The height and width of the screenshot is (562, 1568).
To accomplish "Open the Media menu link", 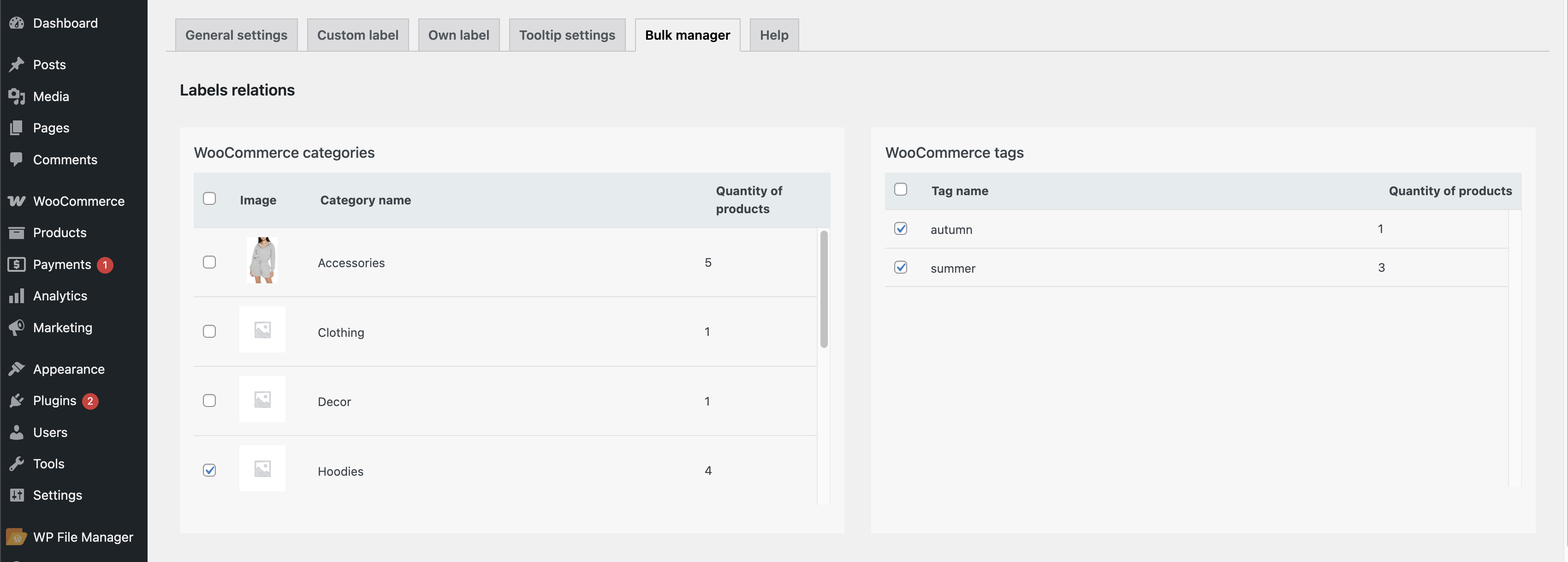I will [51, 96].
